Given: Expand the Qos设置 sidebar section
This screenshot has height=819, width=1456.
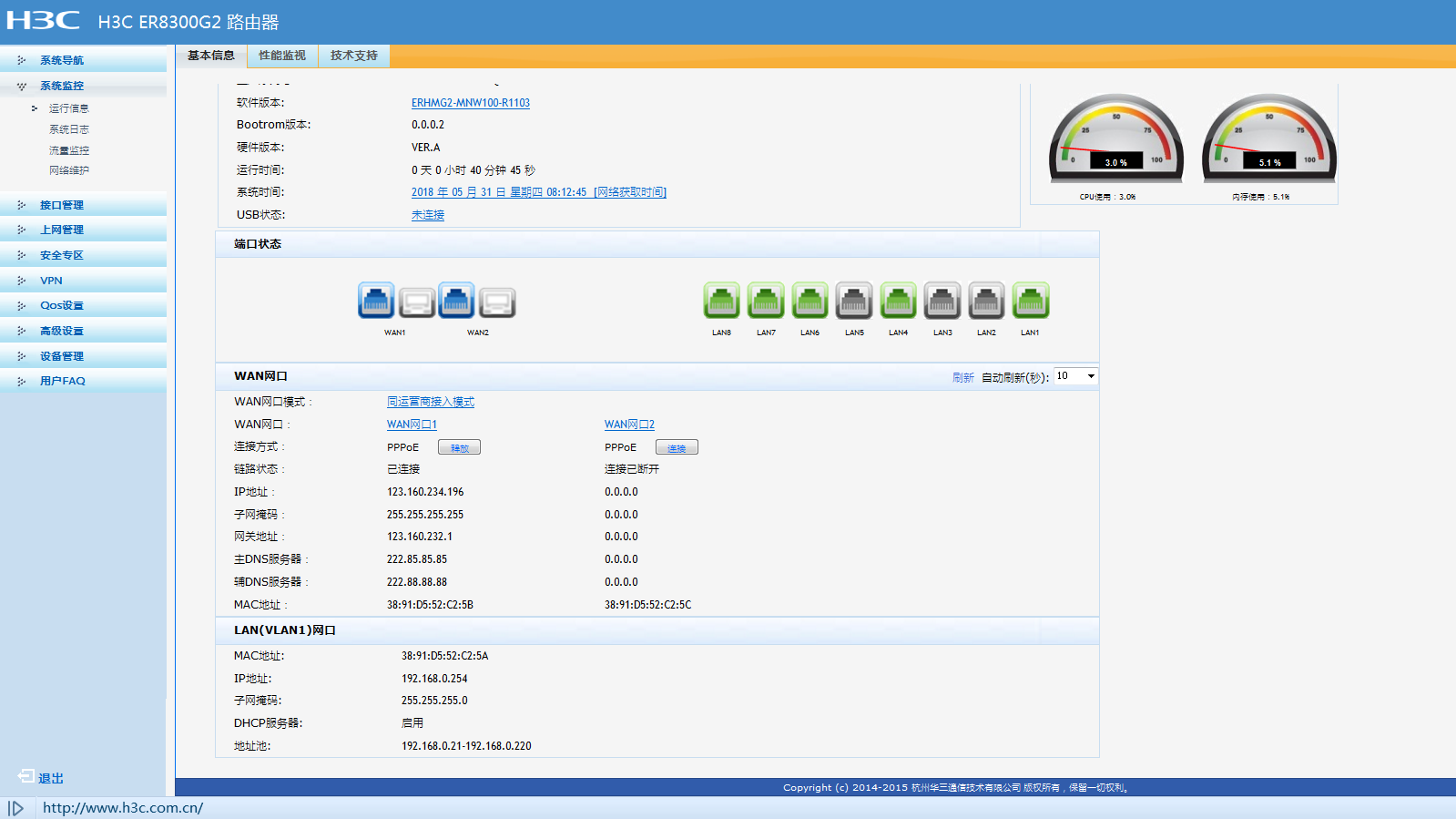Looking at the screenshot, I should 83,305.
